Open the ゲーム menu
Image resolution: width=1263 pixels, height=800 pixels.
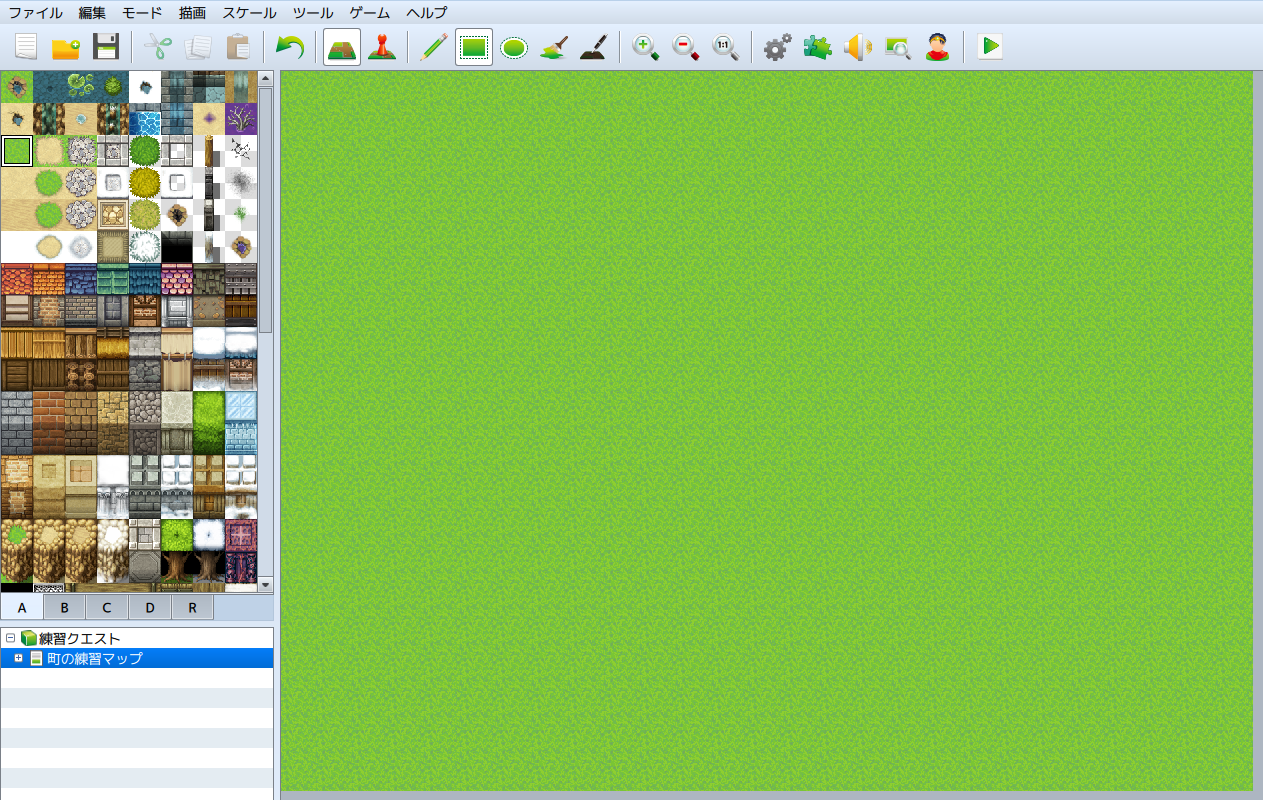click(x=370, y=12)
